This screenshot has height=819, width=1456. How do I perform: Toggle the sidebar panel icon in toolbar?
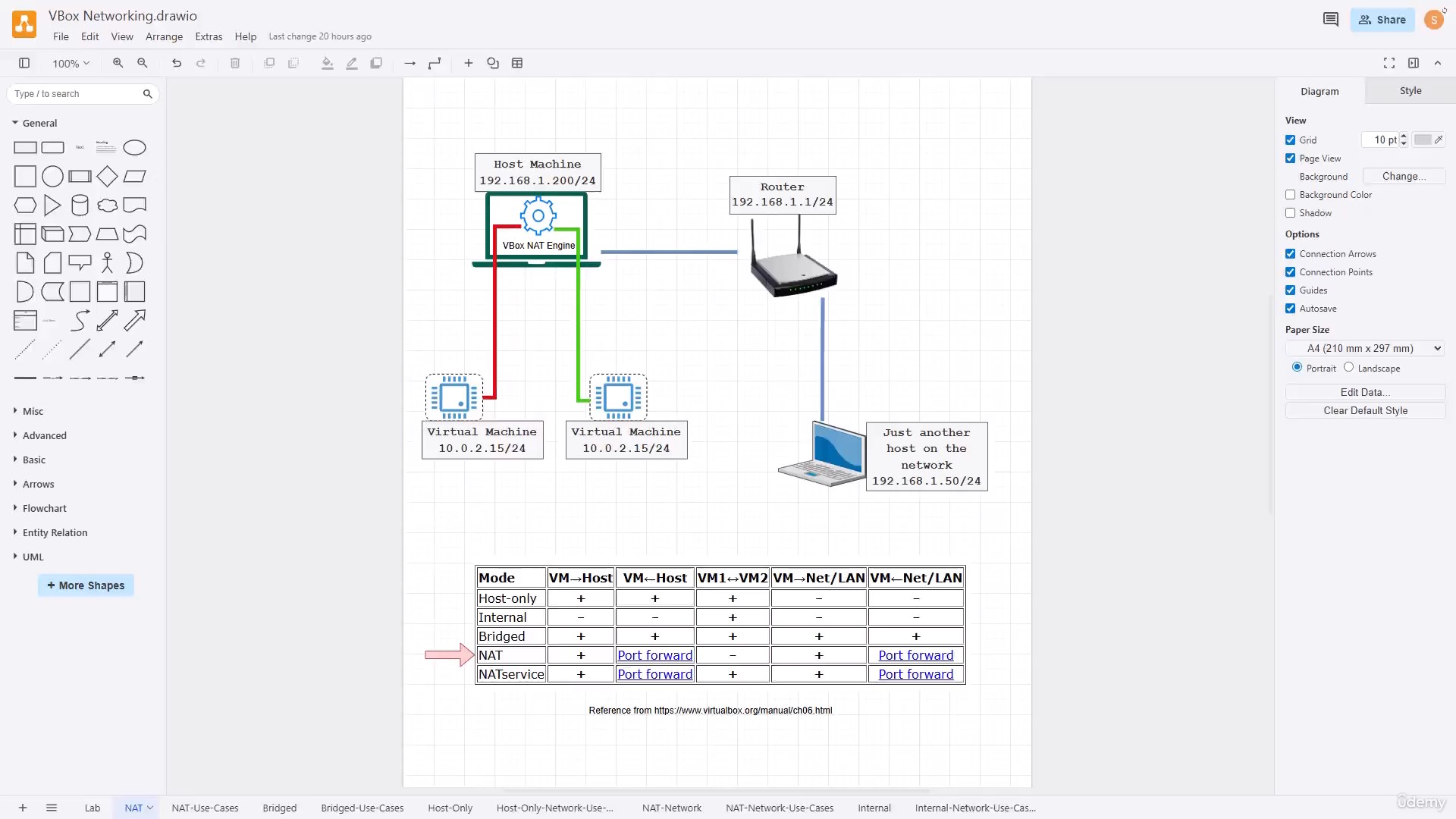(x=24, y=64)
